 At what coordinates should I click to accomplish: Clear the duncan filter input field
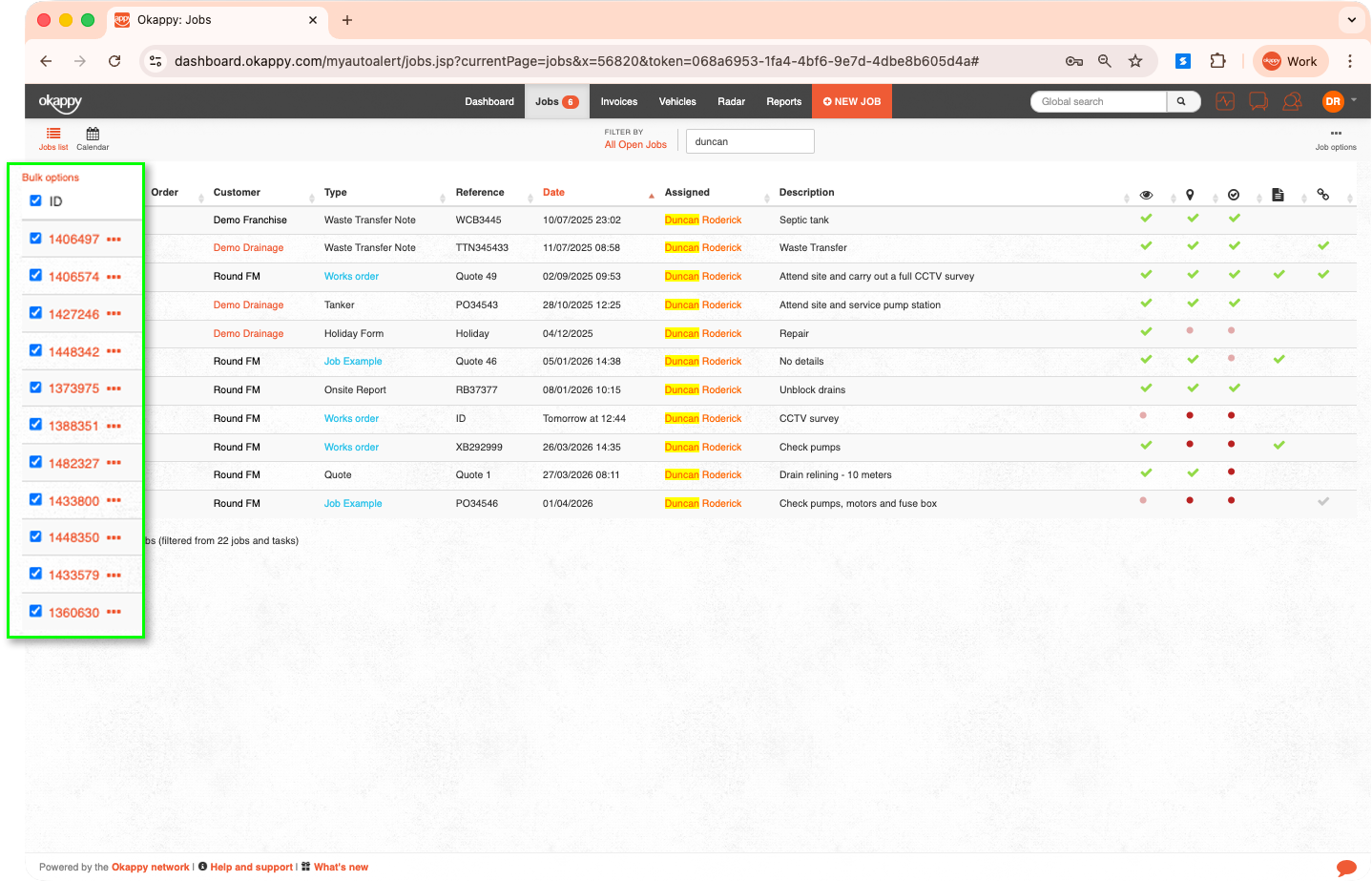(750, 140)
